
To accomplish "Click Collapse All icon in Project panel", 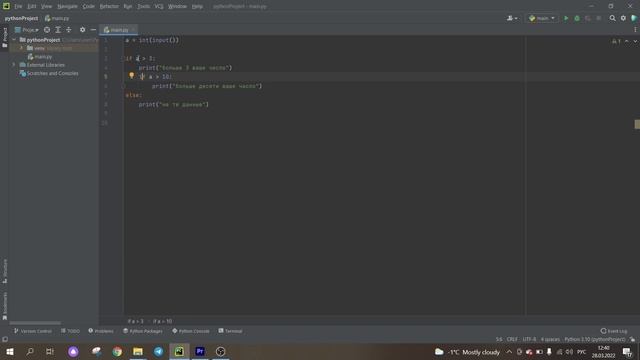I will point(69,30).
